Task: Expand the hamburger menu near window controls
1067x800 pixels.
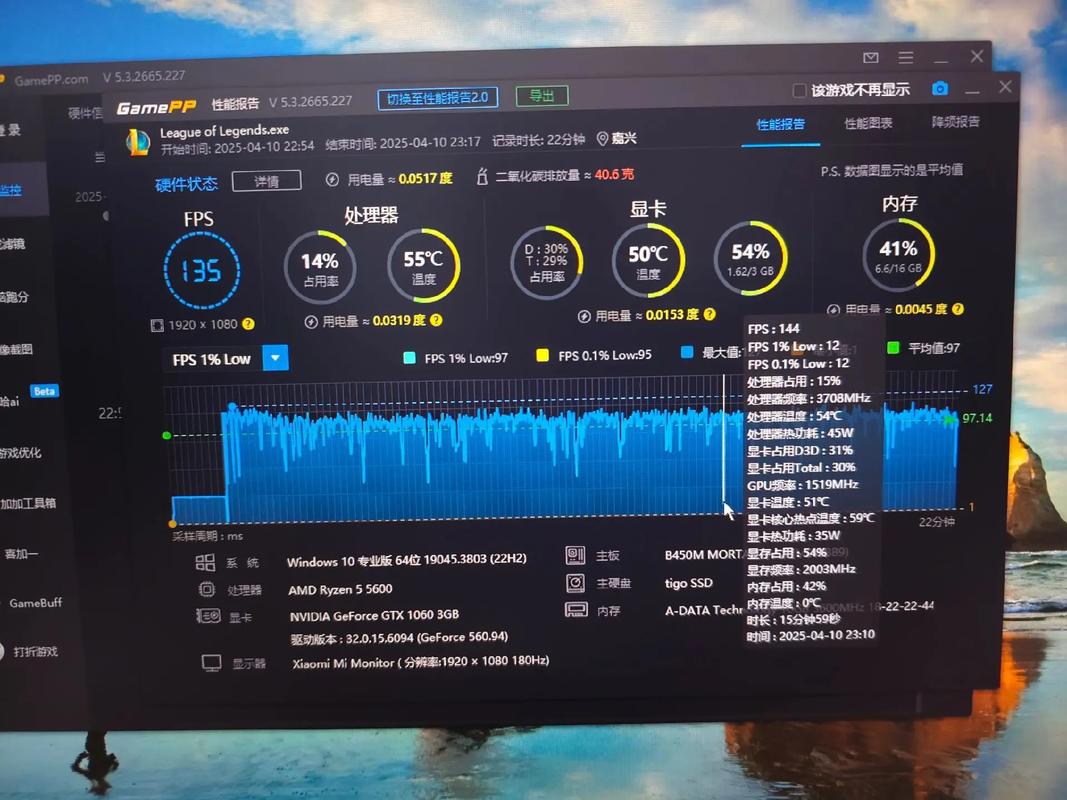Action: pyautogui.click(x=905, y=57)
